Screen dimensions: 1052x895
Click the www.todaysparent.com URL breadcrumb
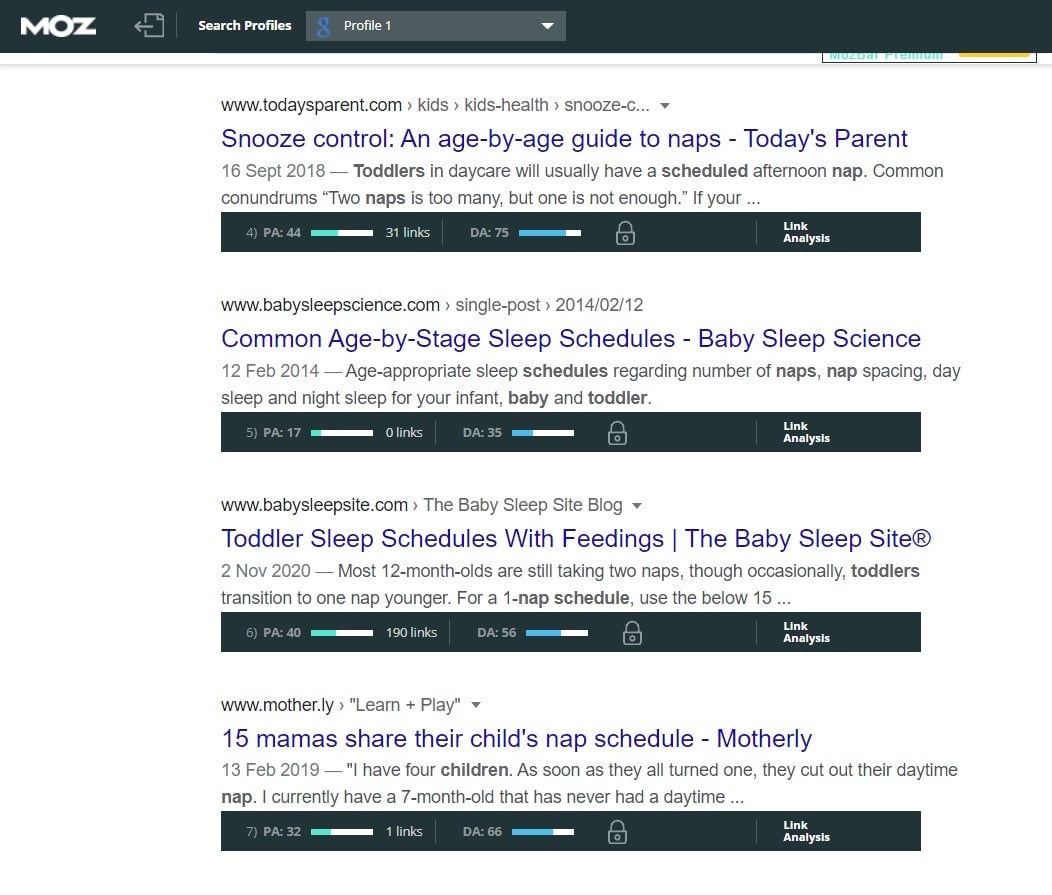(x=311, y=105)
